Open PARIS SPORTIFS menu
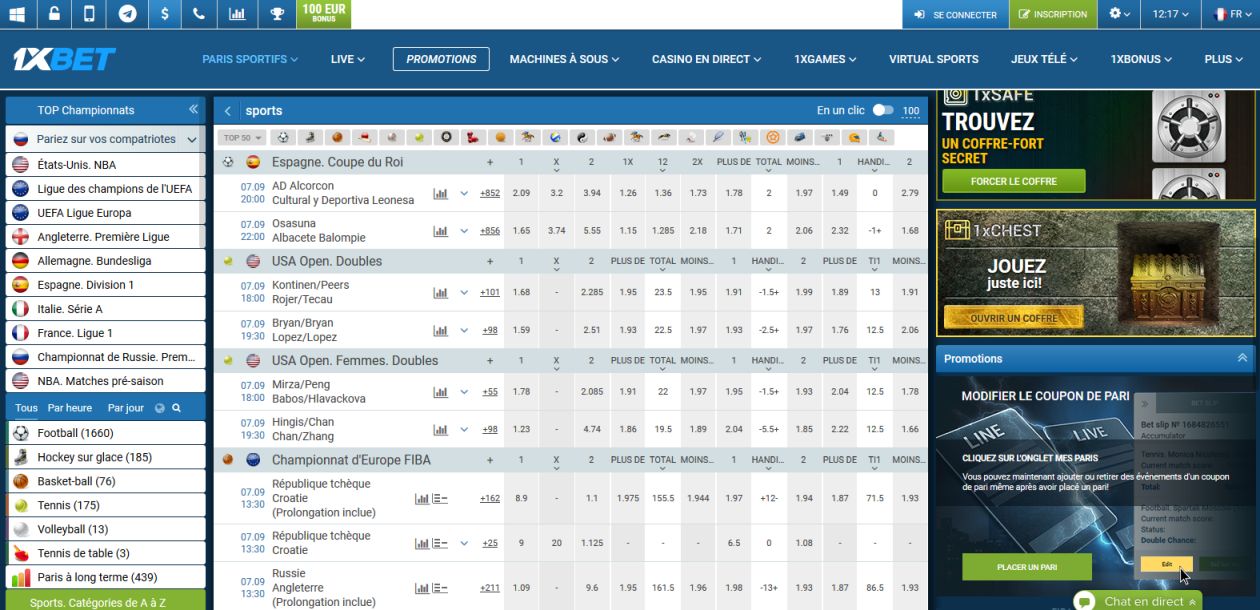This screenshot has height=610, width=1260. [250, 59]
